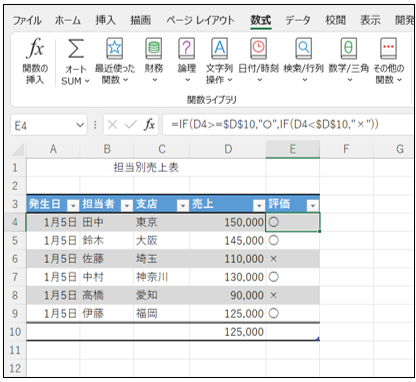Select the 福岡 branch cell
The width and height of the screenshot is (416, 382).
point(162,314)
